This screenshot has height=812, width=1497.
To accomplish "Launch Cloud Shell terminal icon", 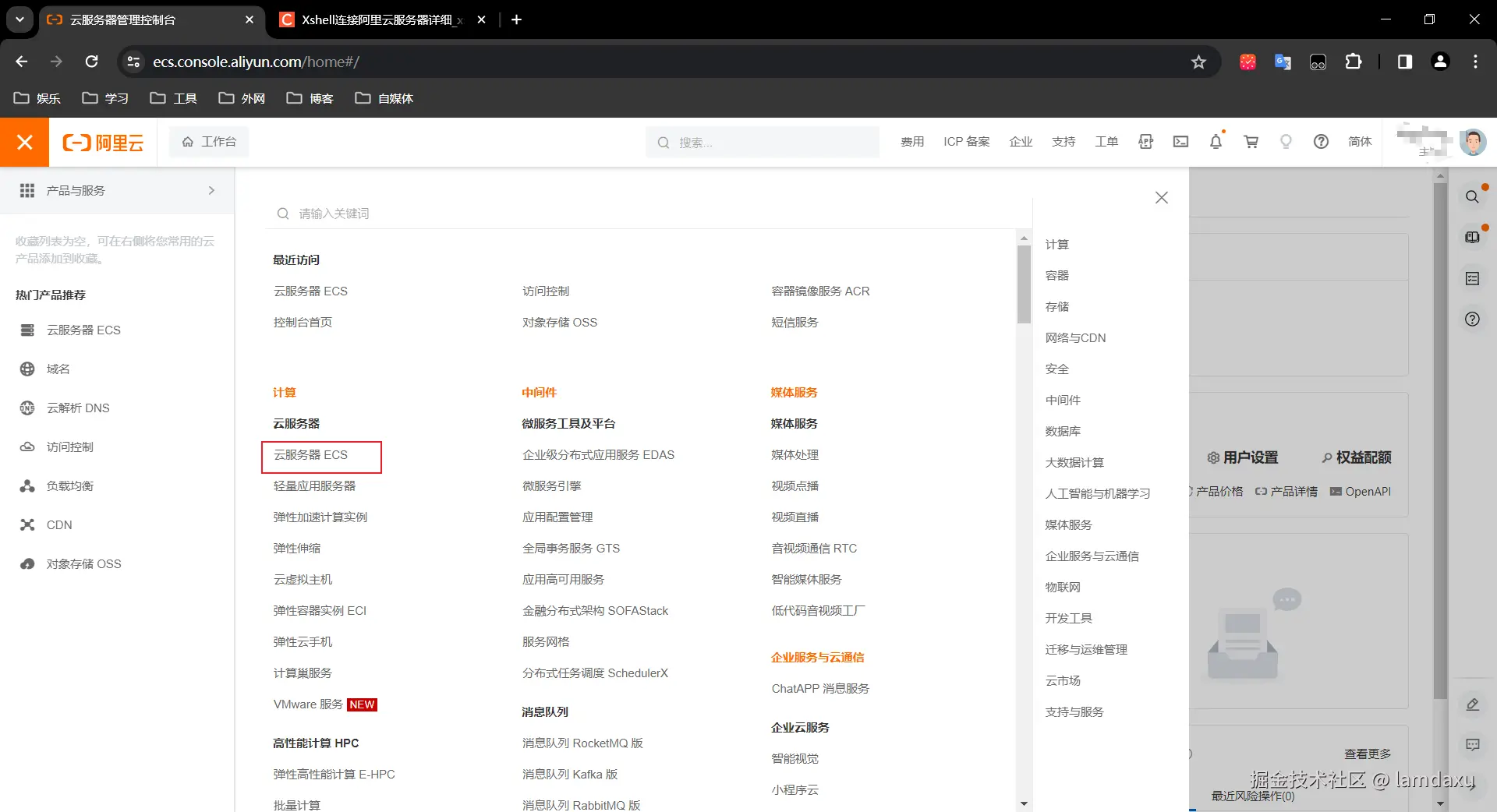I will [1181, 142].
